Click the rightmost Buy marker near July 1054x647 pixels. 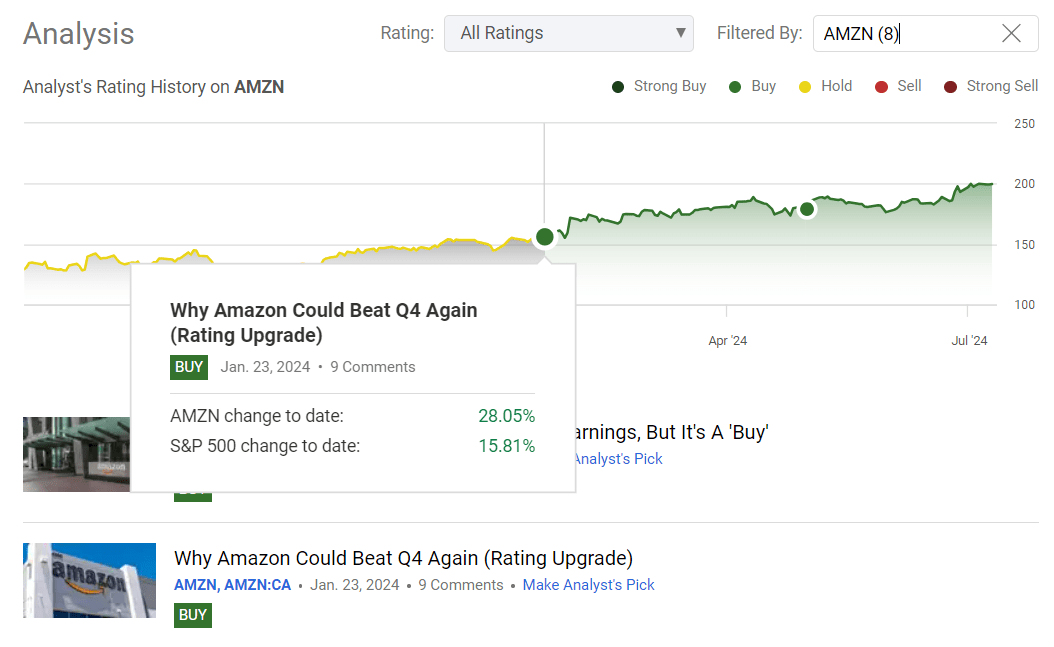(x=806, y=210)
